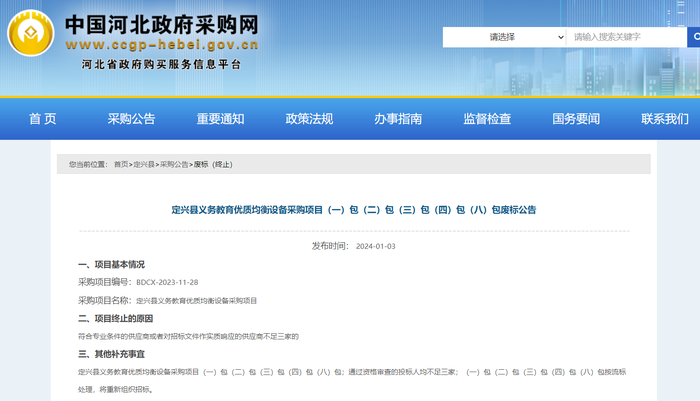Click project number BDCX-2023-11-28
This screenshot has width=700, height=401.
point(167,282)
